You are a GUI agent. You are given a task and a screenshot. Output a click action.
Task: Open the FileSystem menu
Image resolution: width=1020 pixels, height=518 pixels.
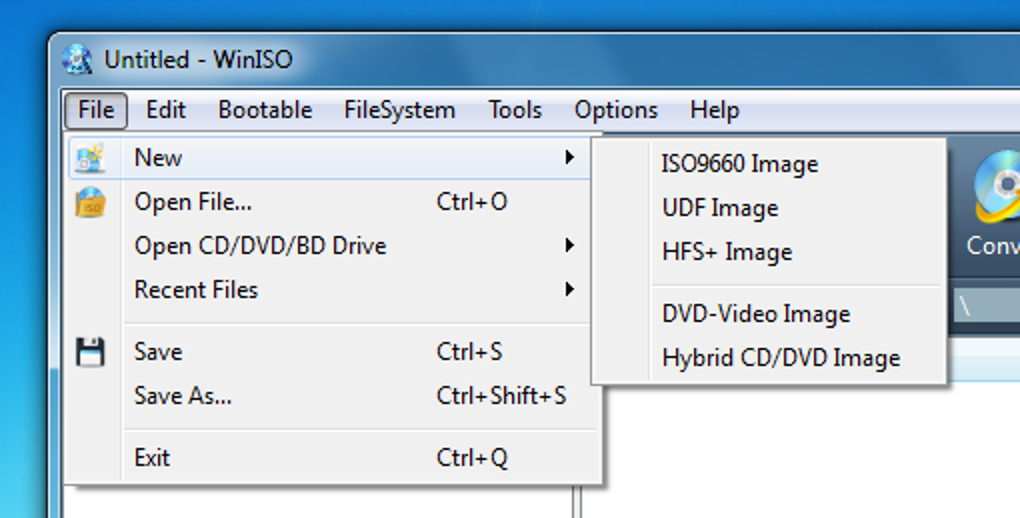pyautogui.click(x=399, y=110)
